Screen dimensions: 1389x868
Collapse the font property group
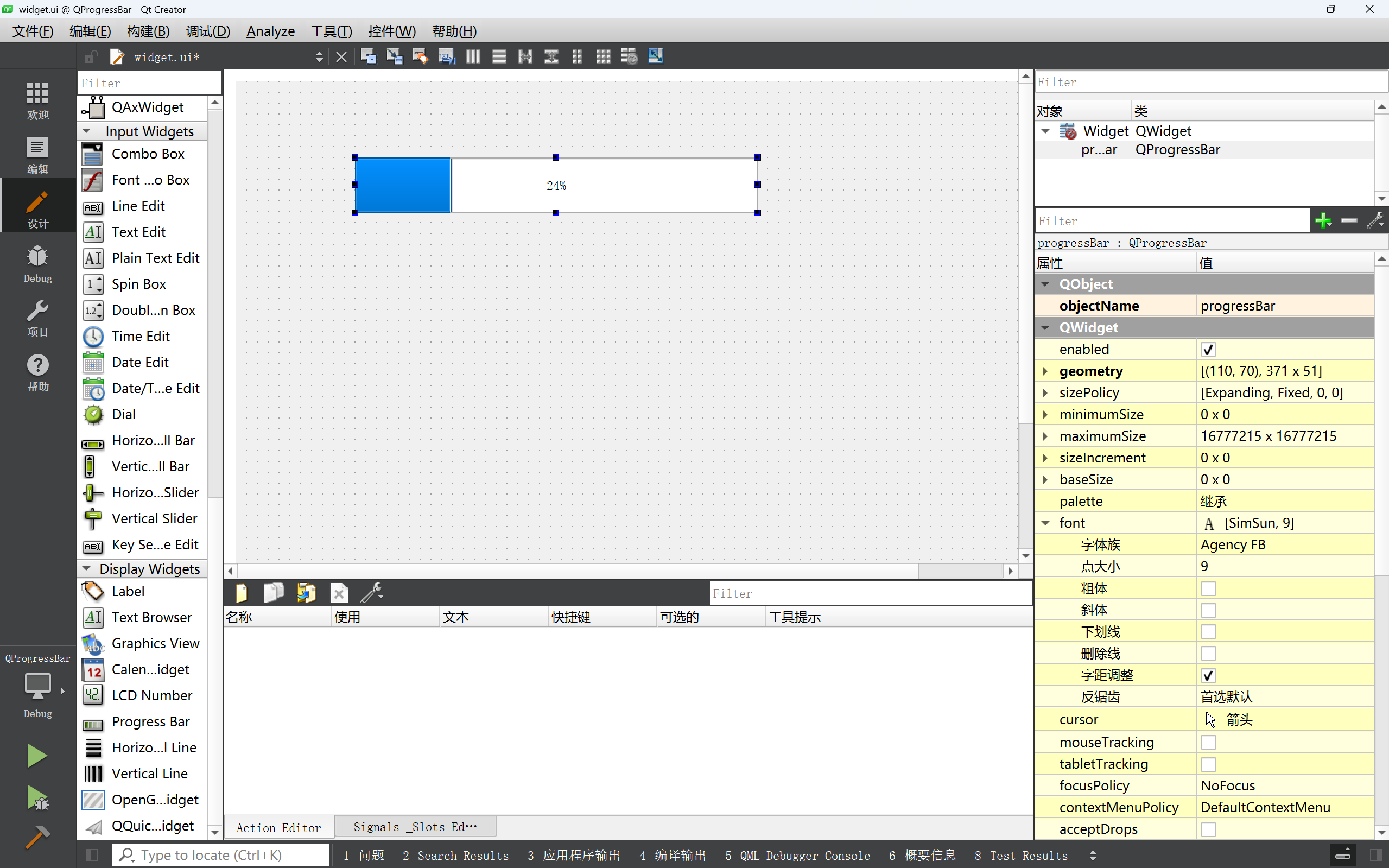tap(1045, 523)
